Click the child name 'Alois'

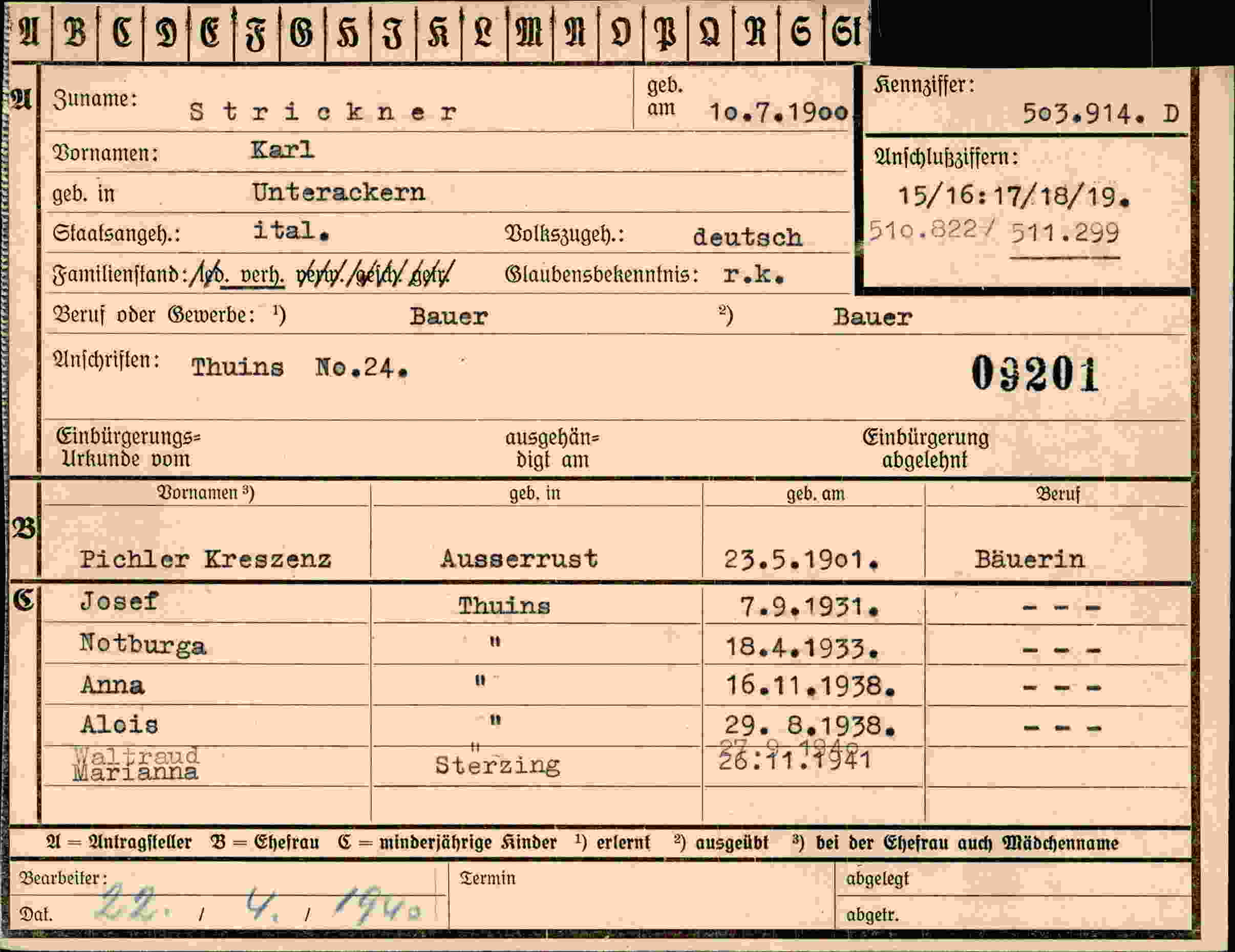tap(119, 724)
